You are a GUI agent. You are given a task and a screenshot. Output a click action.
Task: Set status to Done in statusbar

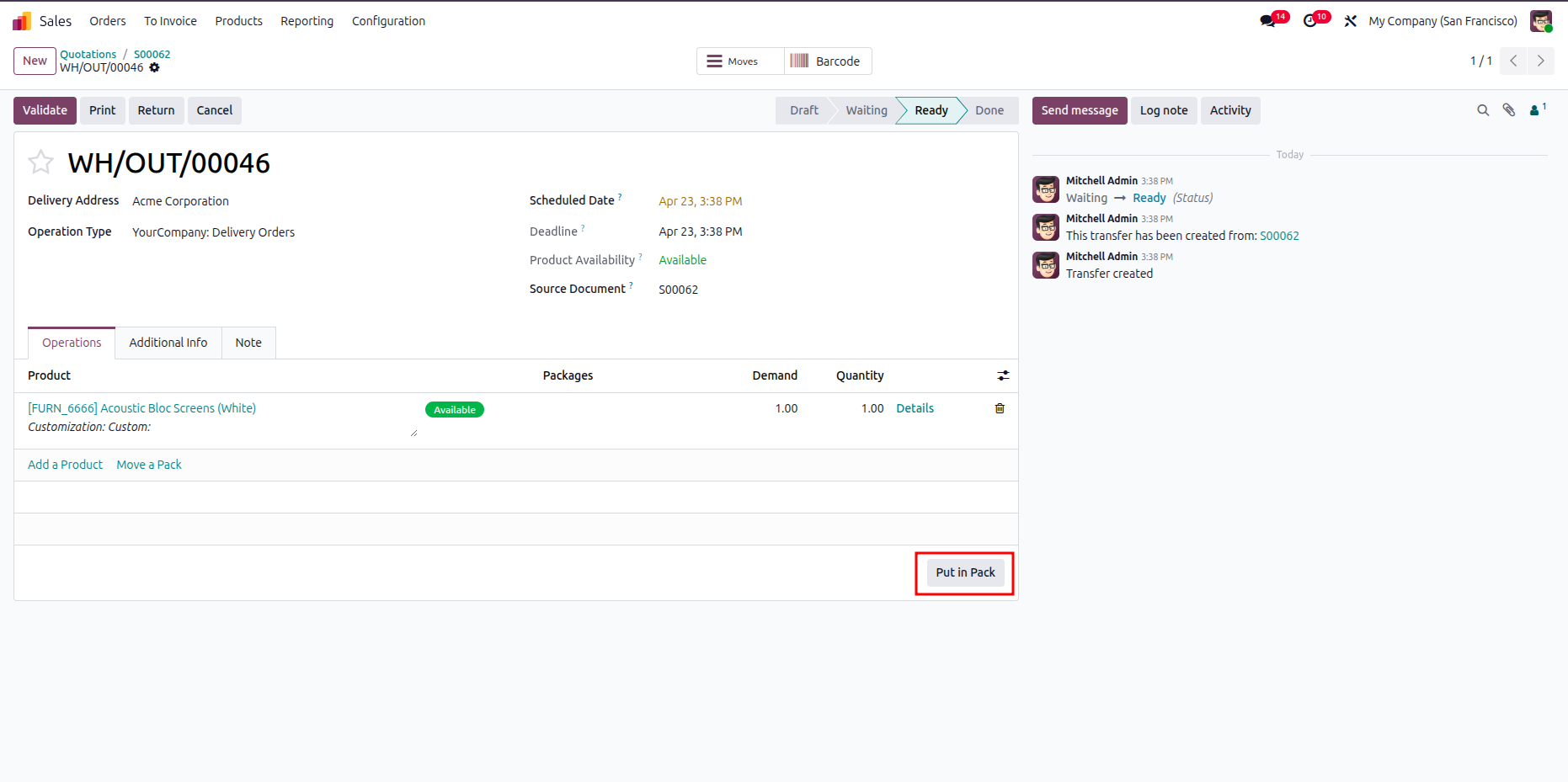click(989, 110)
